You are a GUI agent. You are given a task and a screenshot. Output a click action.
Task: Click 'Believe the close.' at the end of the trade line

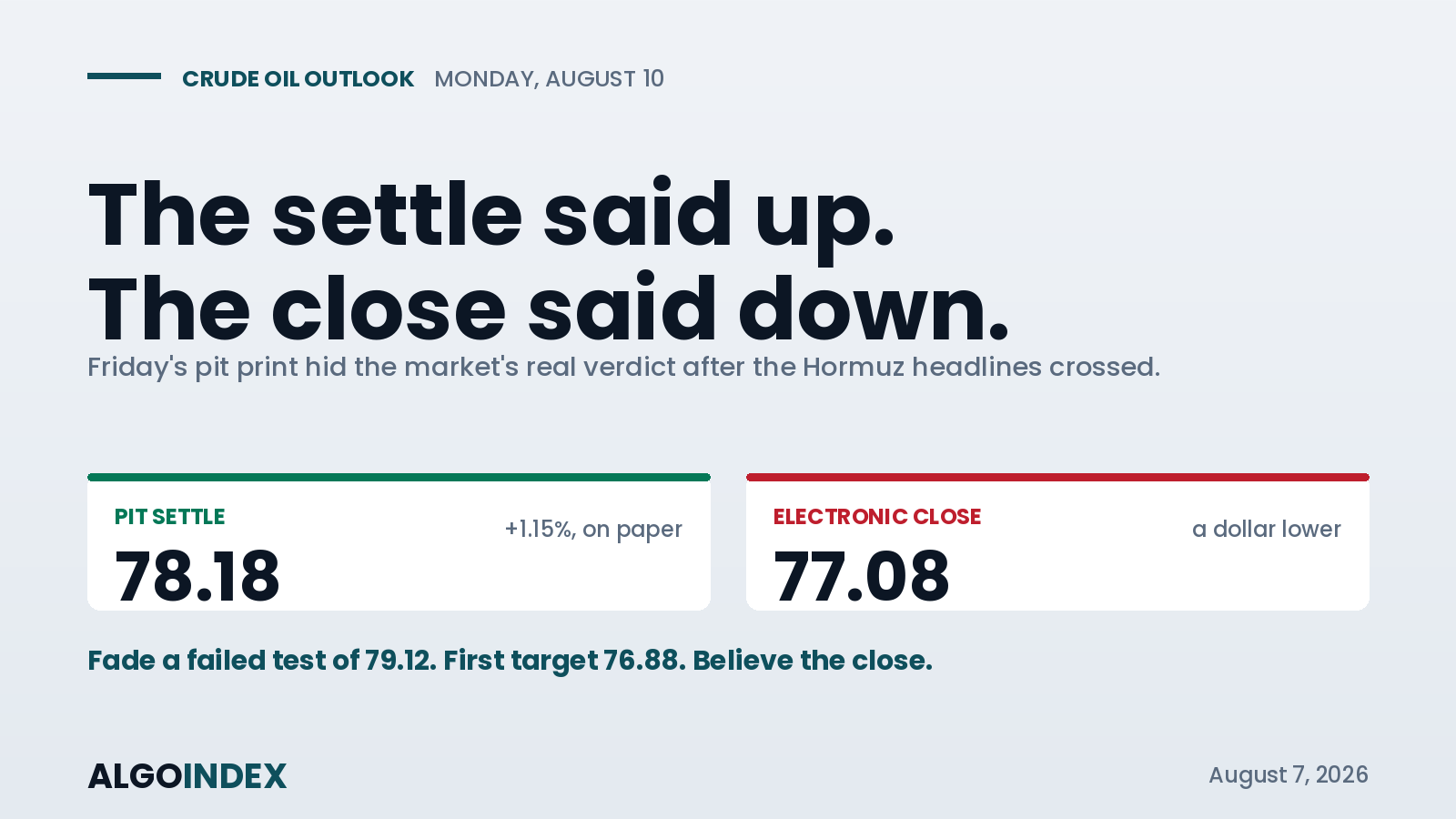pyautogui.click(x=813, y=661)
